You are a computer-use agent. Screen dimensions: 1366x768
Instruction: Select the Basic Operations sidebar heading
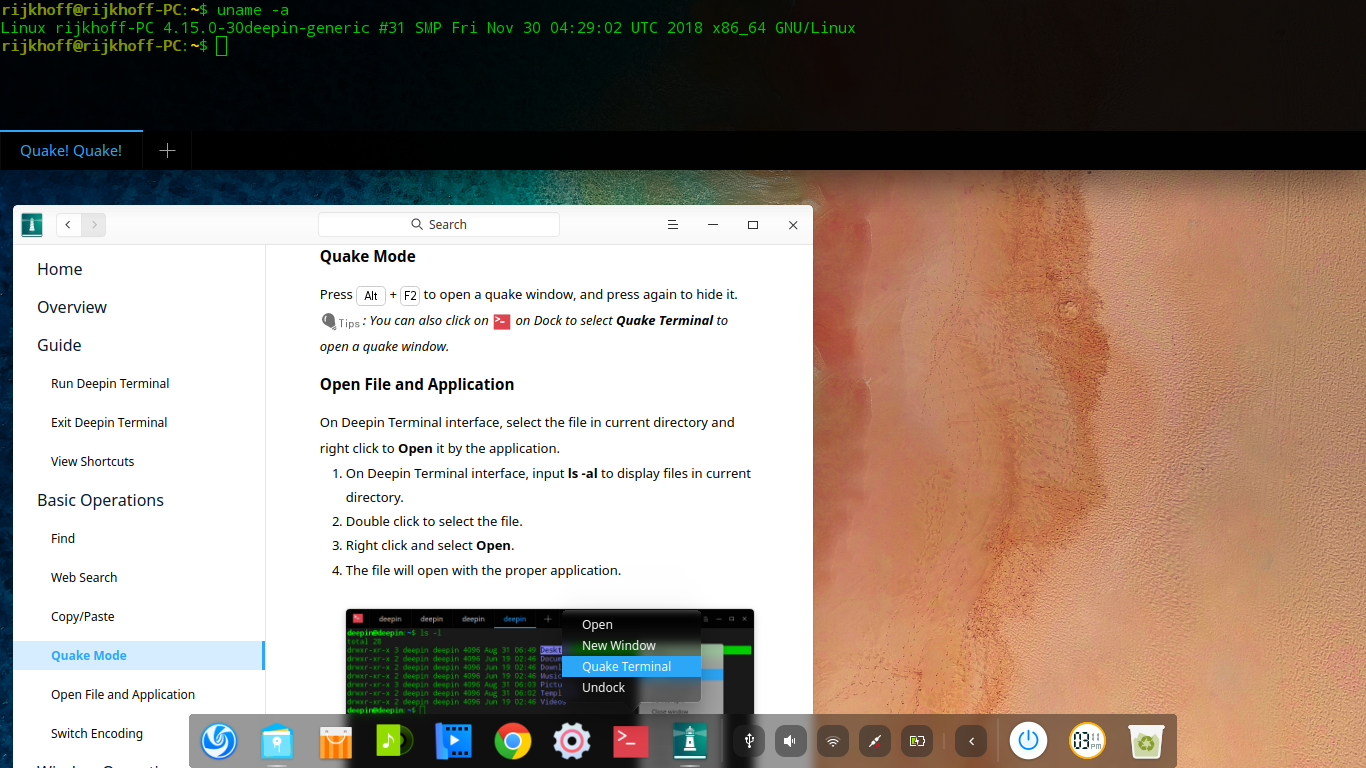[x=100, y=500]
